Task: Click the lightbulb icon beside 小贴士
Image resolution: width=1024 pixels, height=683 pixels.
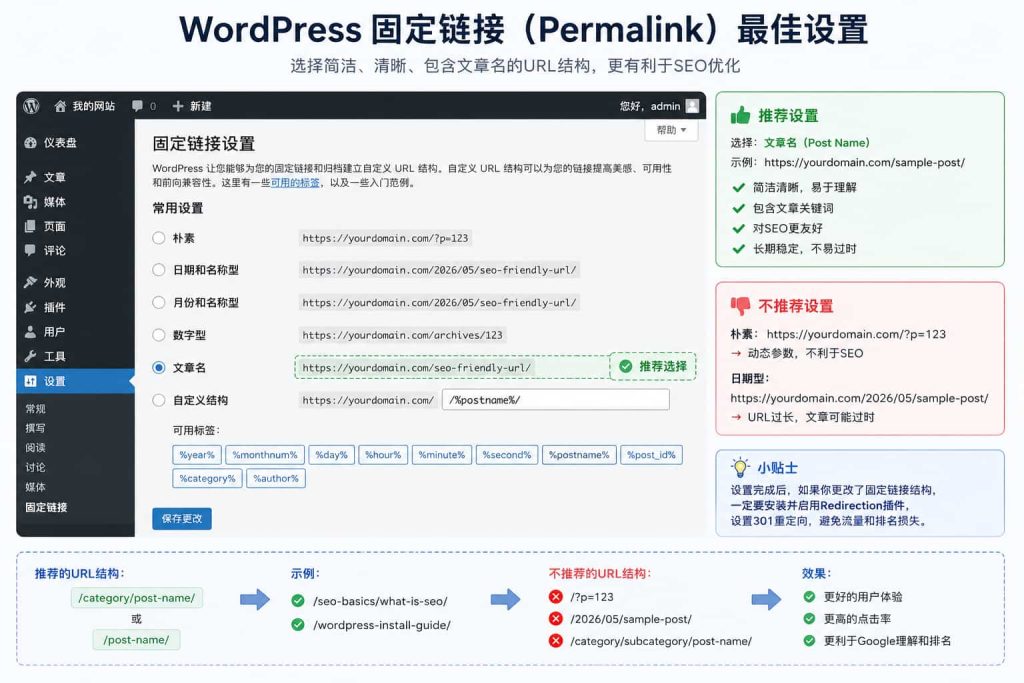Action: coord(740,467)
